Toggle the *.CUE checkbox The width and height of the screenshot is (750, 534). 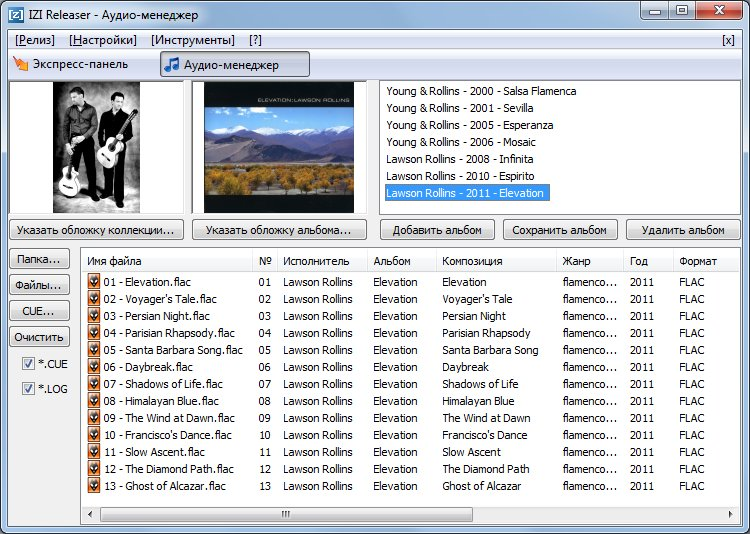pyautogui.click(x=28, y=364)
